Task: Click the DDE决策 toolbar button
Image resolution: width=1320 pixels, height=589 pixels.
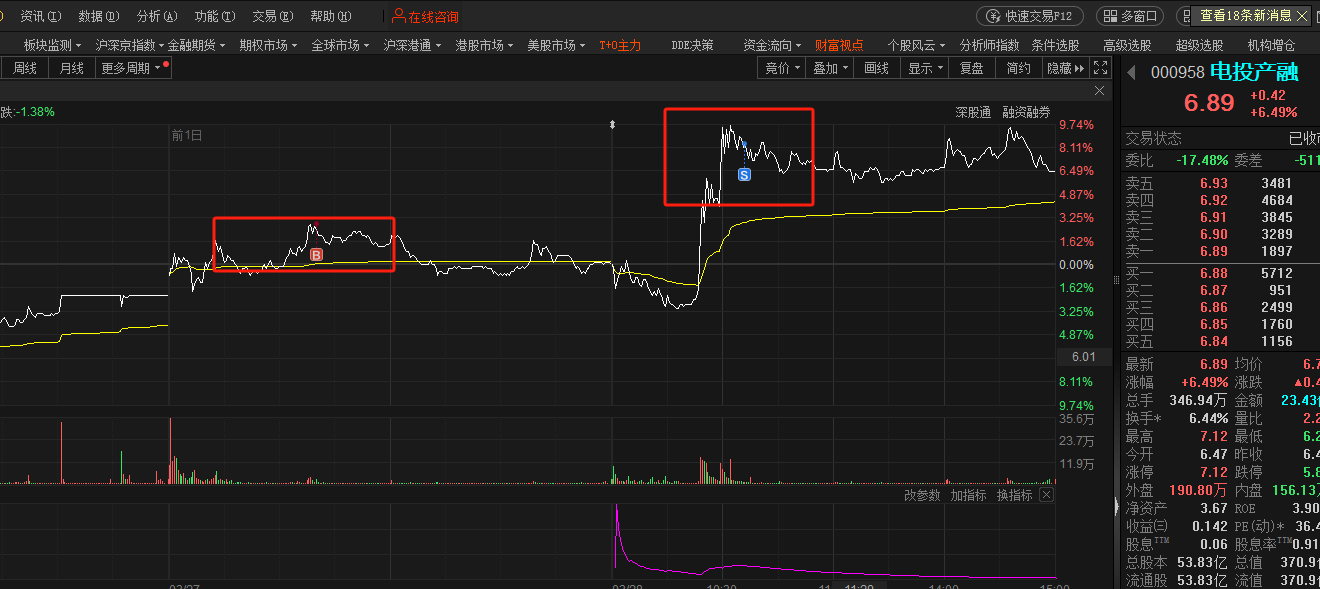Action: tap(692, 45)
